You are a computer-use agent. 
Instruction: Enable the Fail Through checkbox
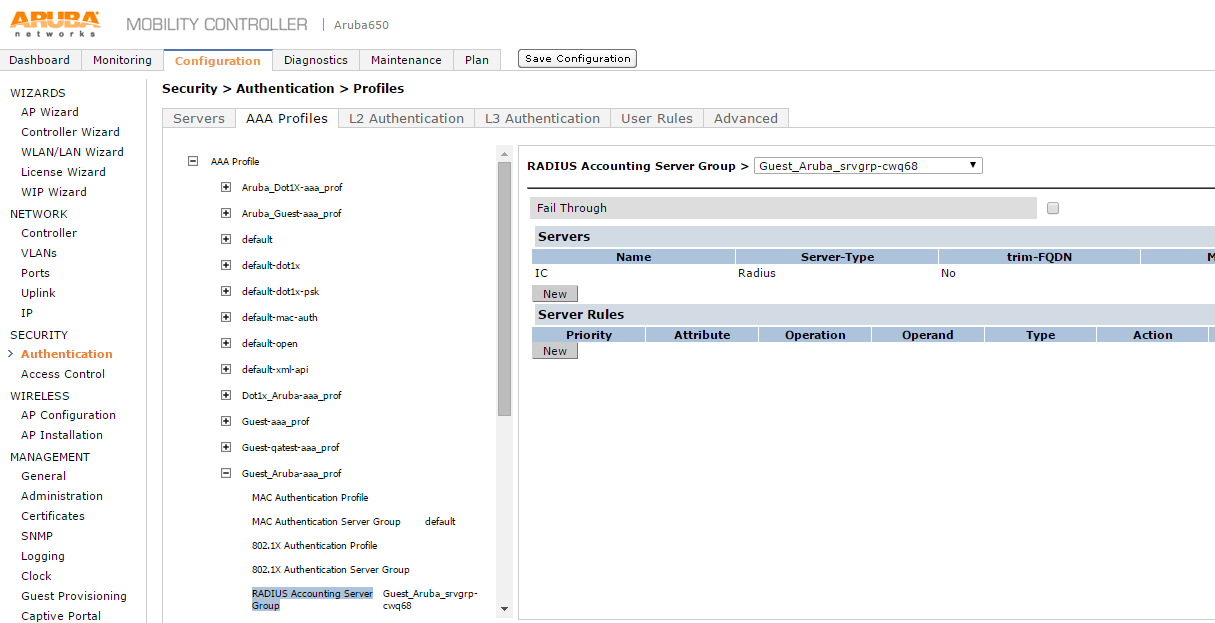pyautogui.click(x=1053, y=208)
